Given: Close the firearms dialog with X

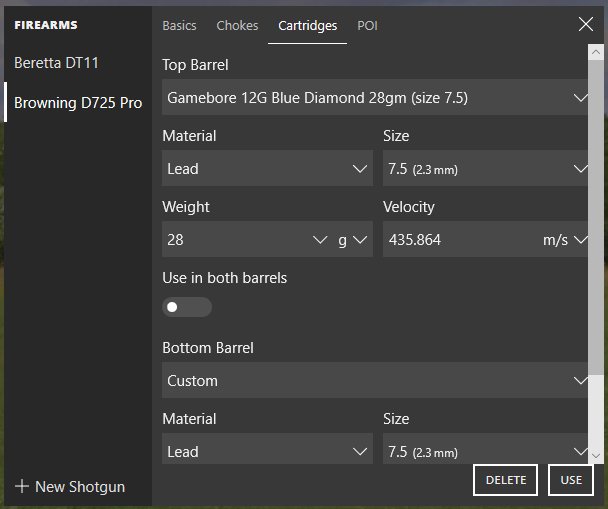Looking at the screenshot, I should pyautogui.click(x=586, y=25).
